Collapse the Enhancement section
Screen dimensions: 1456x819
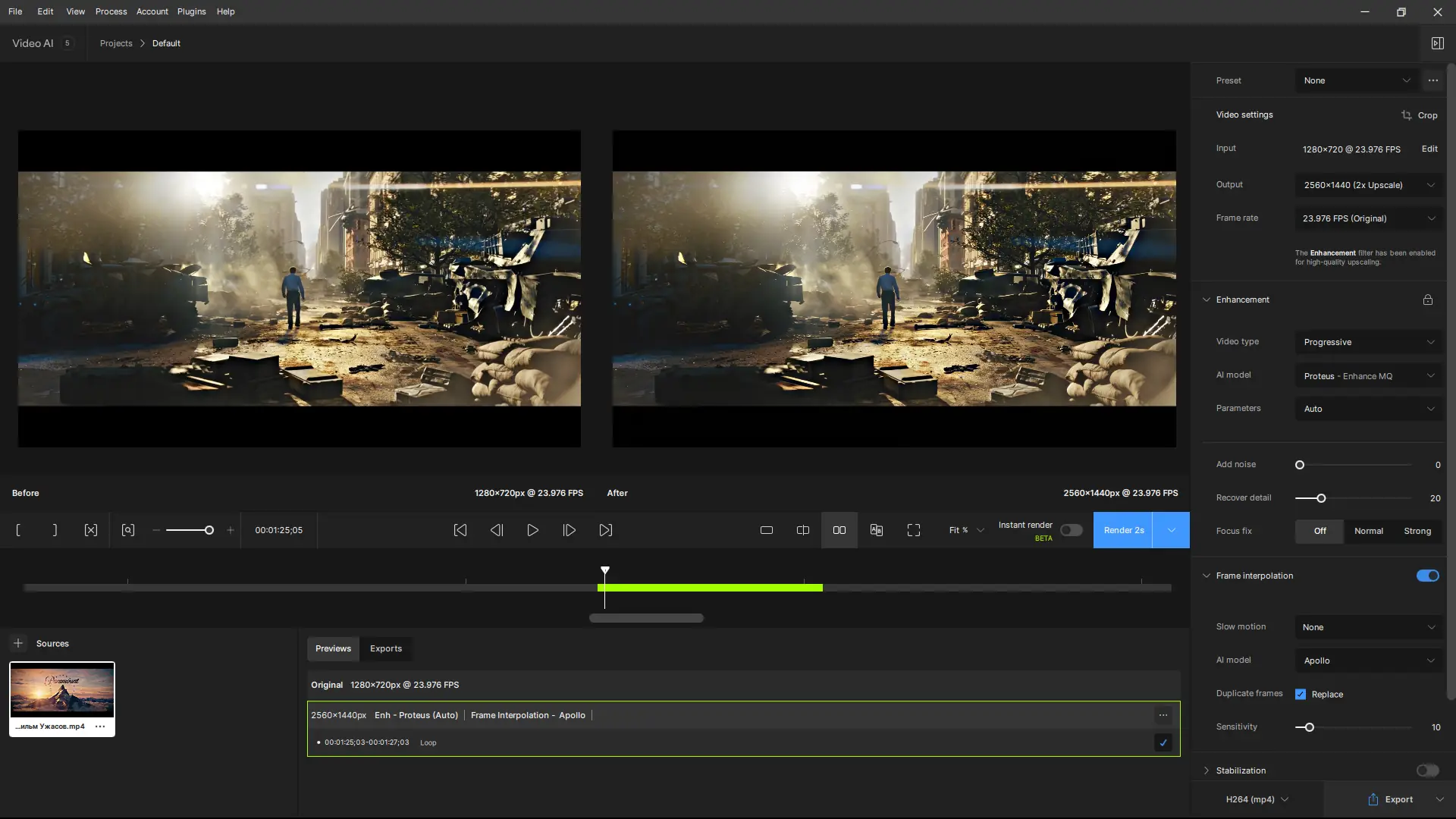pyautogui.click(x=1207, y=300)
